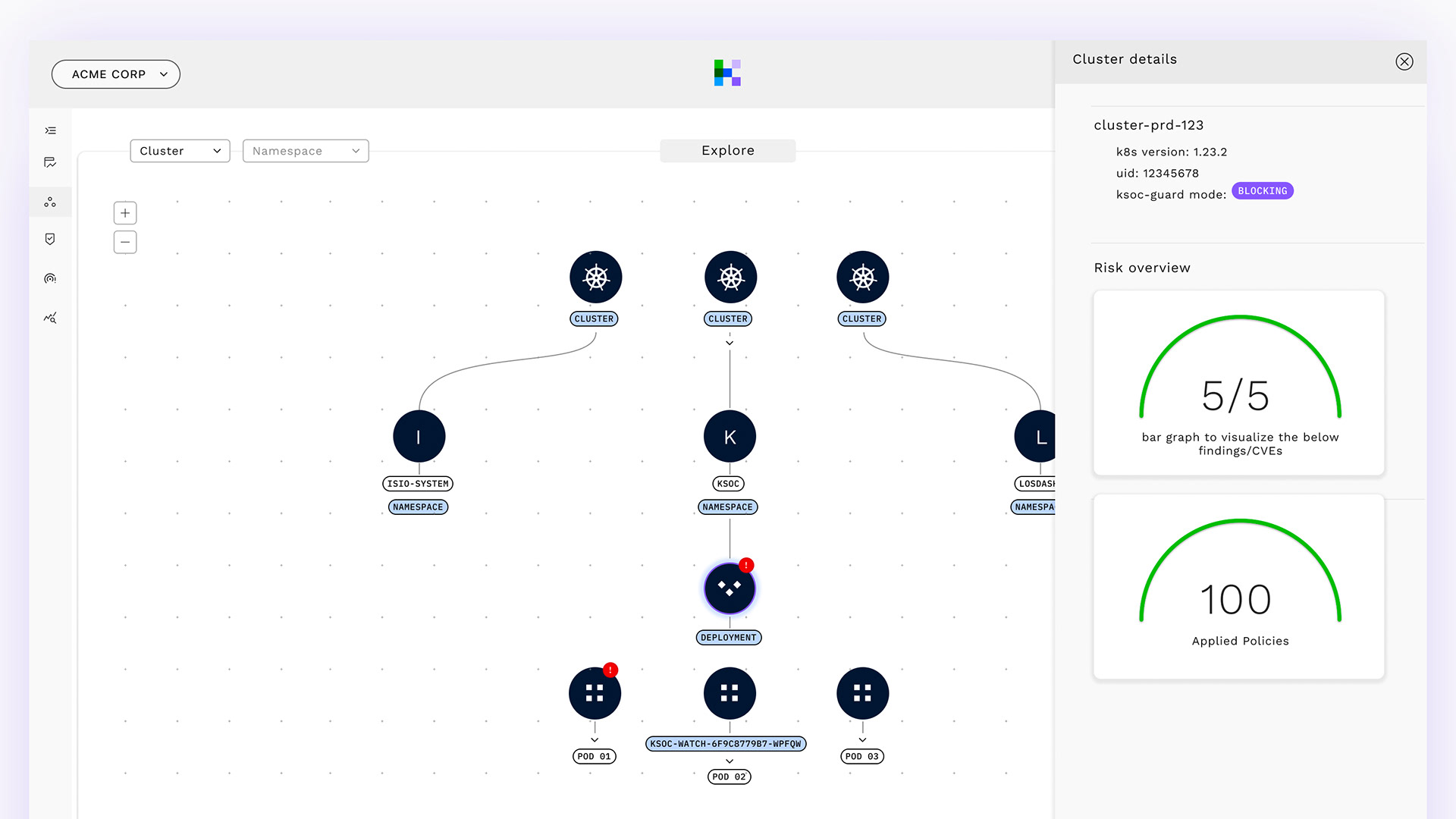Select the POD 03 node circle
This screenshot has height=819, width=1456.
point(863,693)
